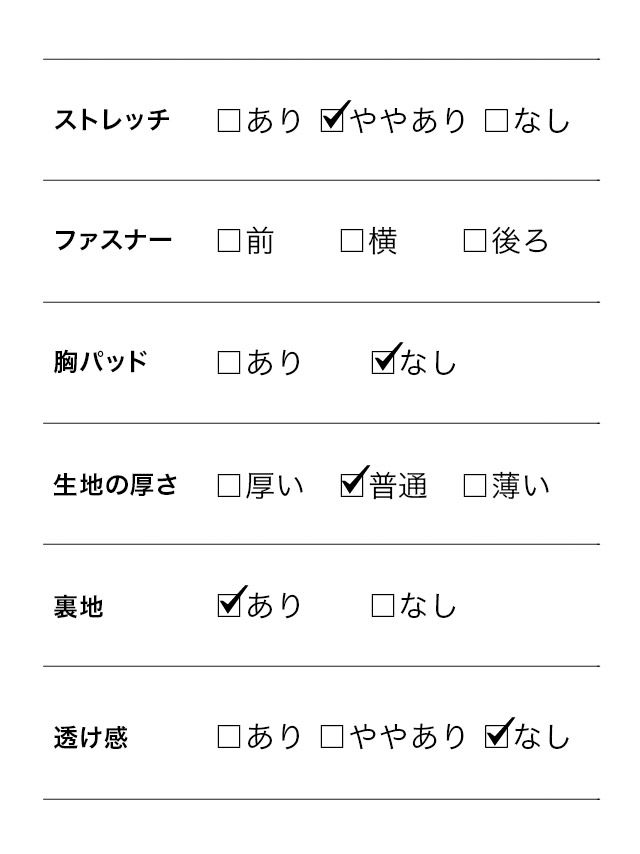
Task: Check the ファスナー 後ろ checkbox
Action: [x=475, y=242]
